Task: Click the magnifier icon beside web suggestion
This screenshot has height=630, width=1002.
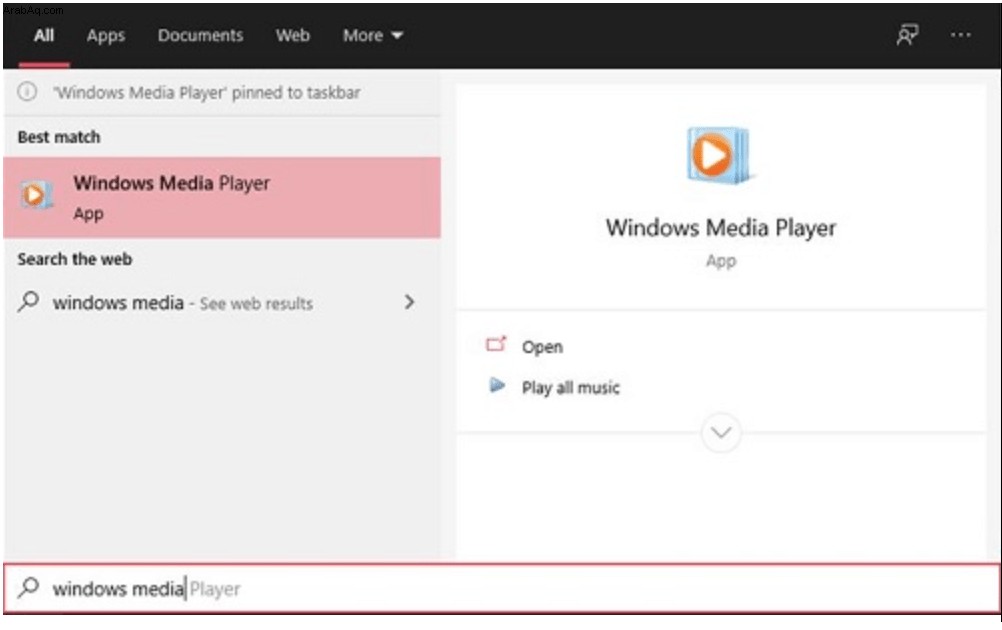Action: (29, 301)
